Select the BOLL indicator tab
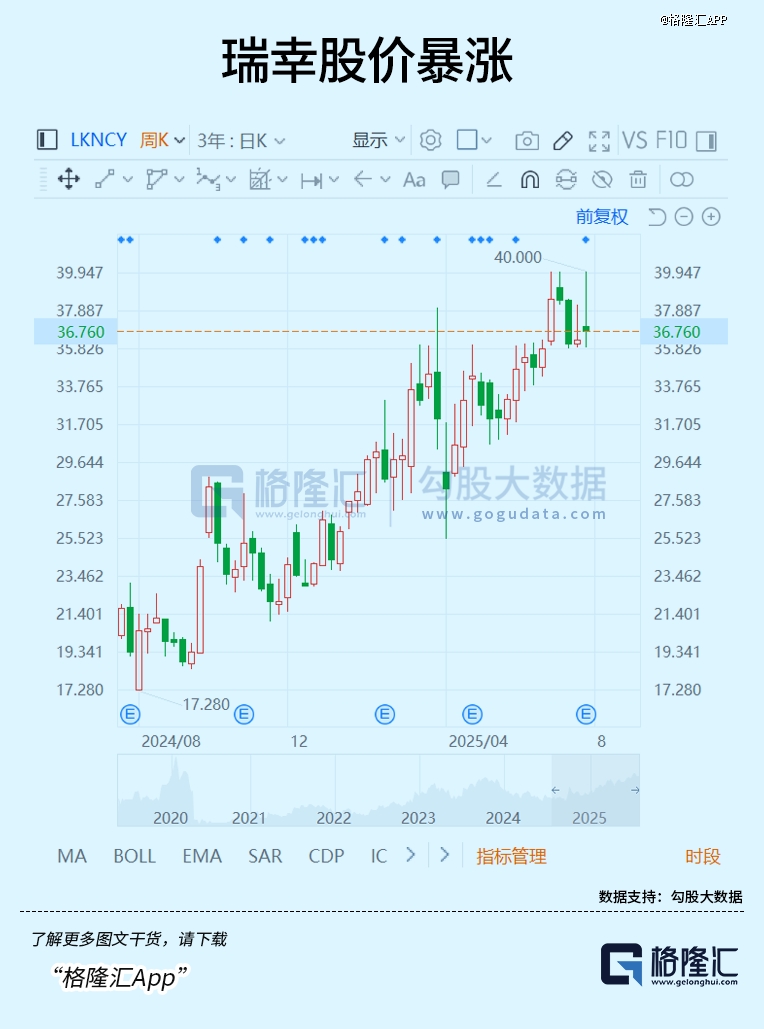The width and height of the screenshot is (764, 1029). coord(134,856)
